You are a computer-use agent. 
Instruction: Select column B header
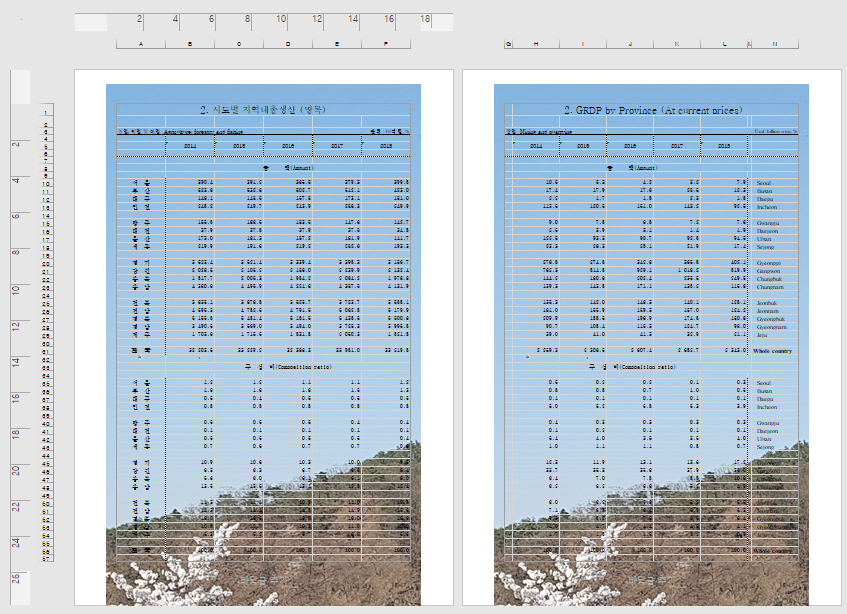(190, 44)
